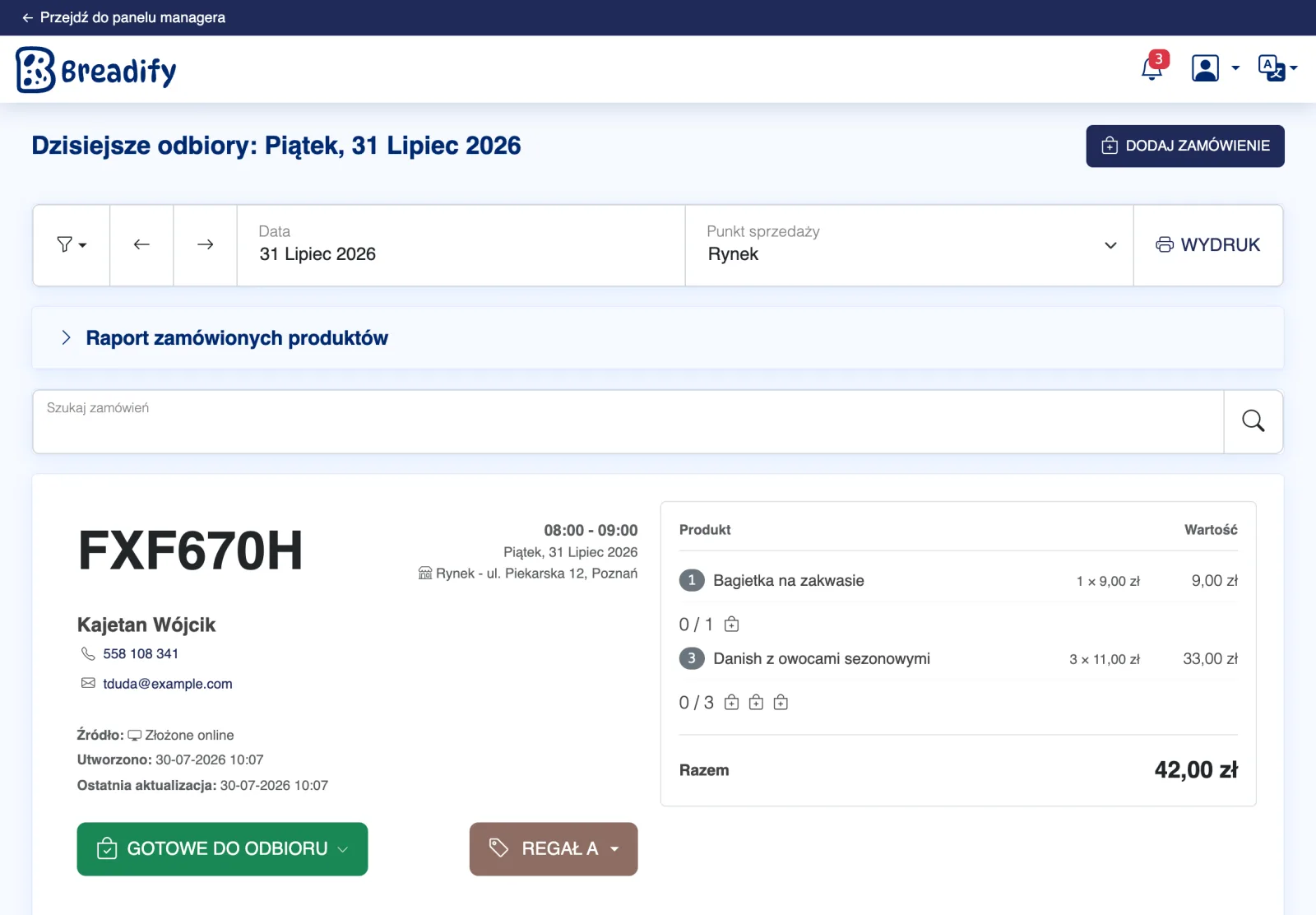Click address Rynek - ul. Piekarska 12, Poznań

coord(537,574)
